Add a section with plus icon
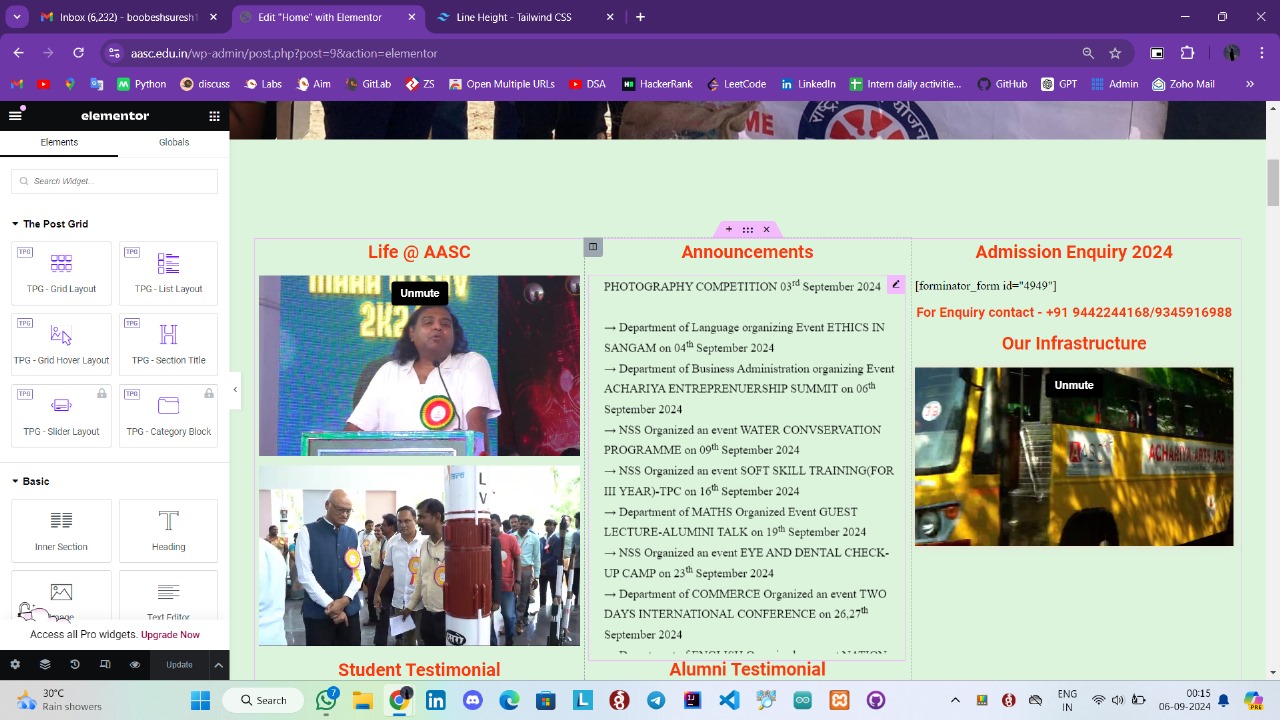This screenshot has width=1280, height=720. (728, 230)
